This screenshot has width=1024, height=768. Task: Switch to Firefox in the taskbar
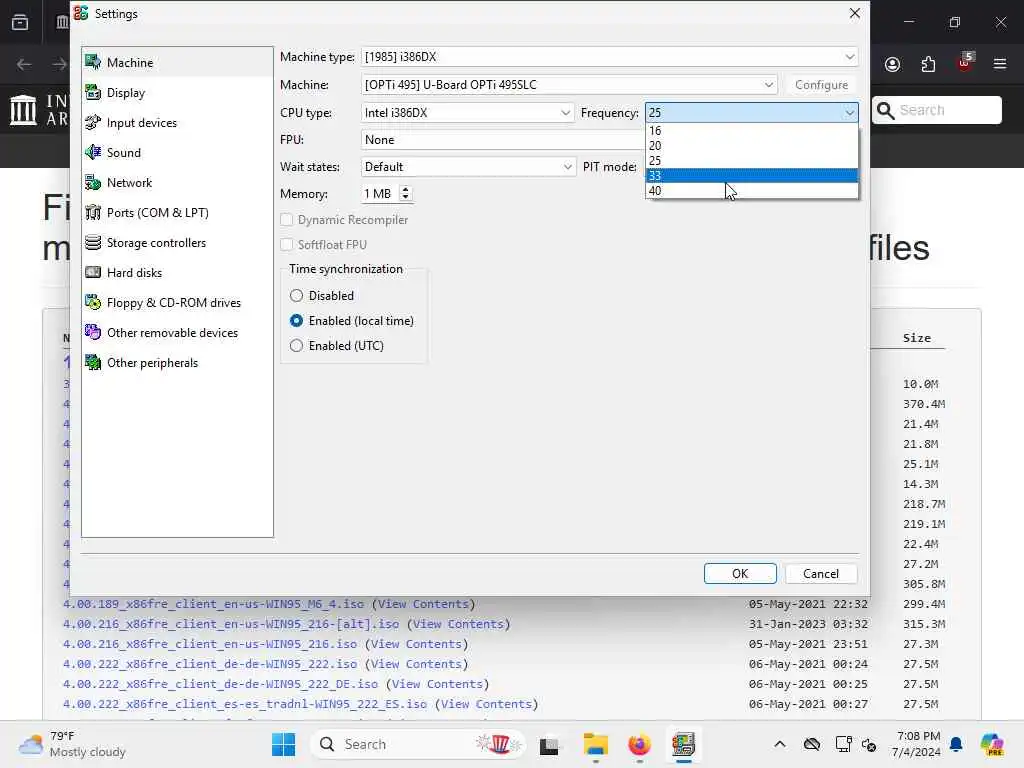(639, 744)
